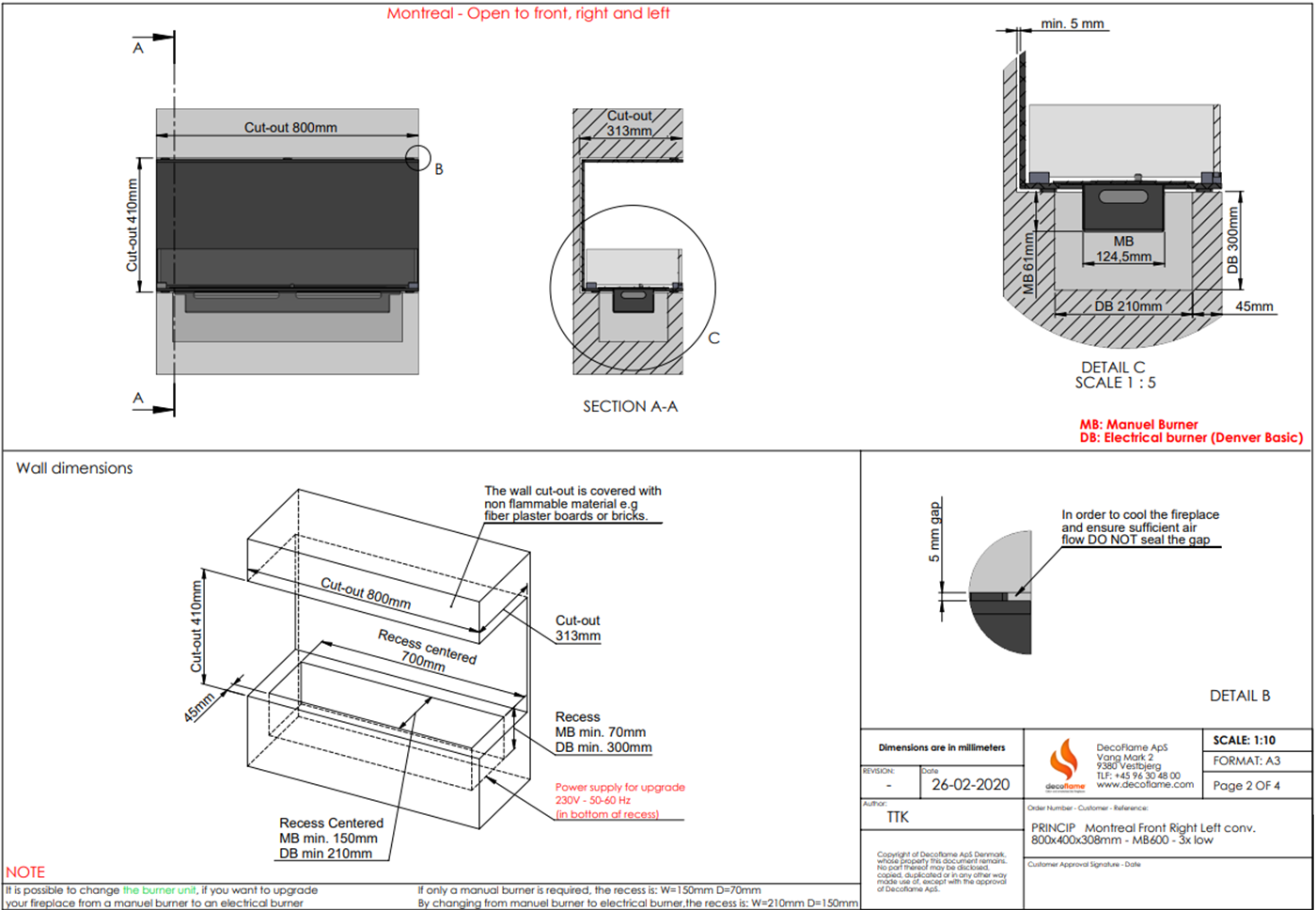This screenshot has width=1316, height=910.
Task: Select the date field 26-02-2020
Action: 970,784
